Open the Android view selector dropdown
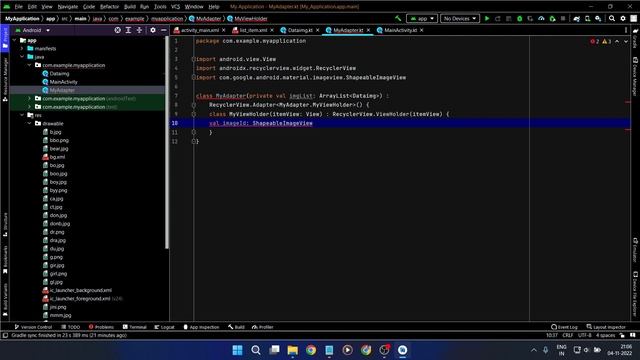The height and width of the screenshot is (360, 640). tap(33, 30)
